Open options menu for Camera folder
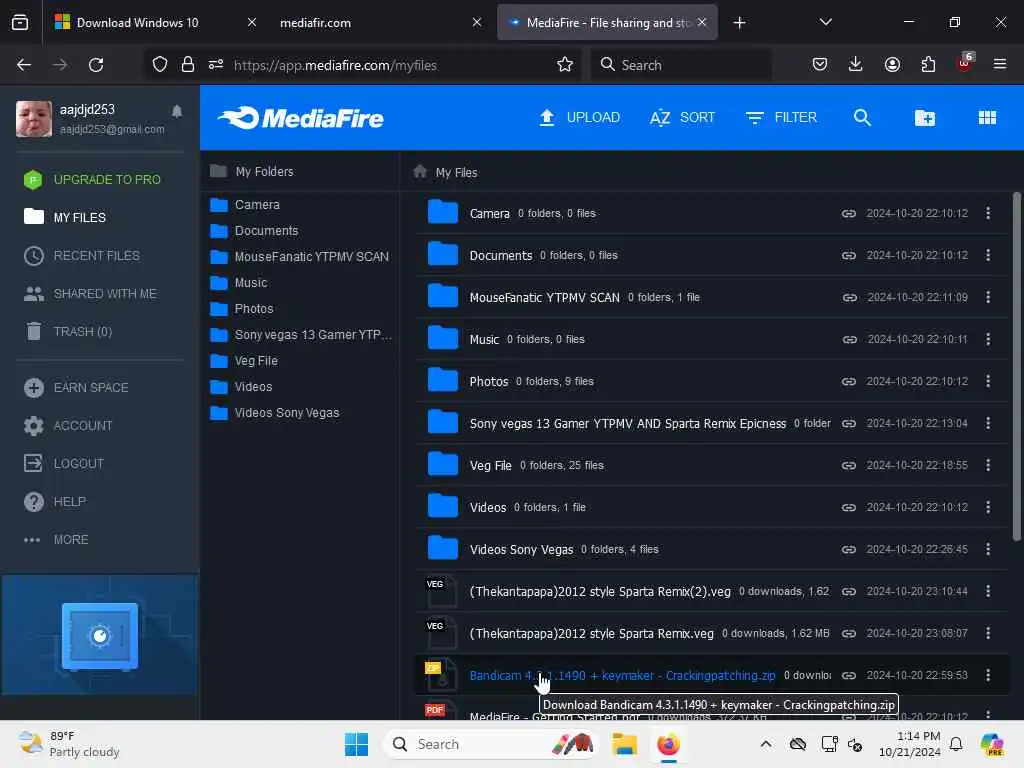Image resolution: width=1024 pixels, height=768 pixels. (x=987, y=213)
